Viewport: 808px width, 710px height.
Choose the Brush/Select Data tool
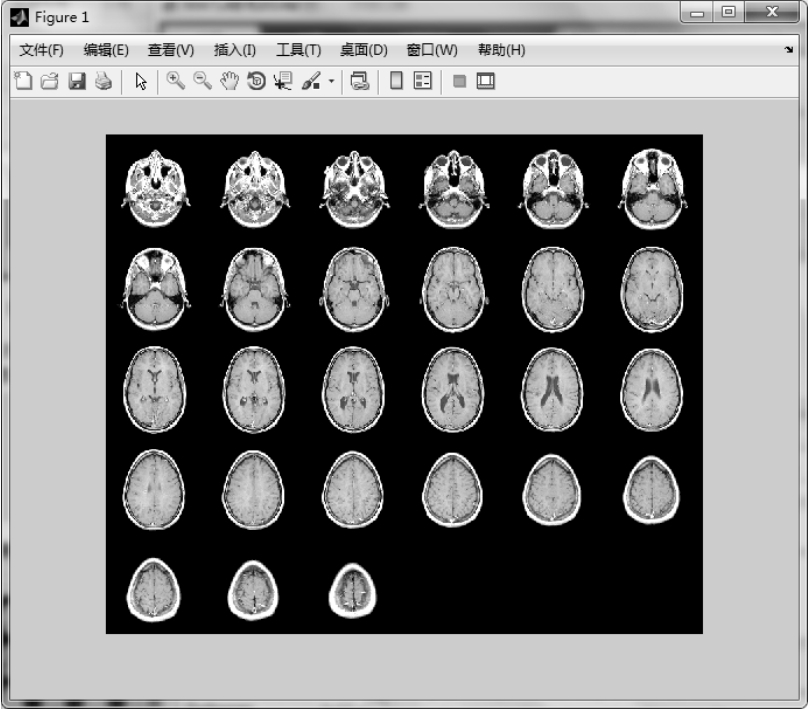311,81
